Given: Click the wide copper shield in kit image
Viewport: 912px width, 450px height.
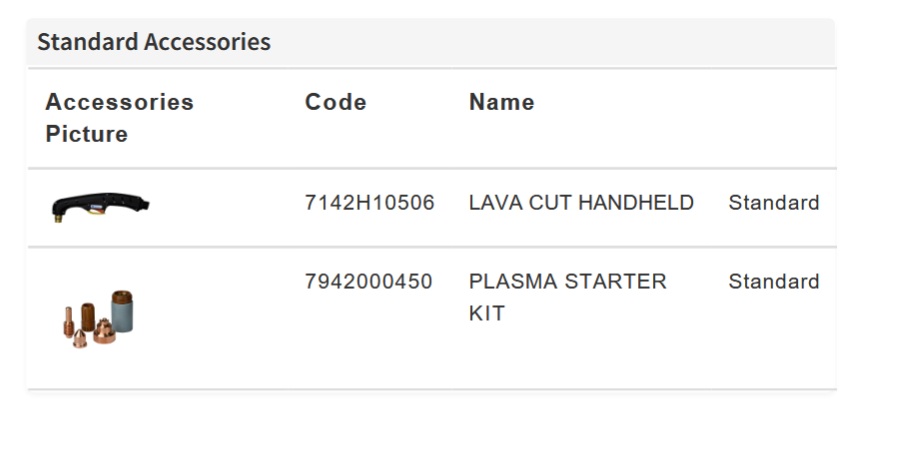Looking at the screenshot, I should click(x=104, y=332).
